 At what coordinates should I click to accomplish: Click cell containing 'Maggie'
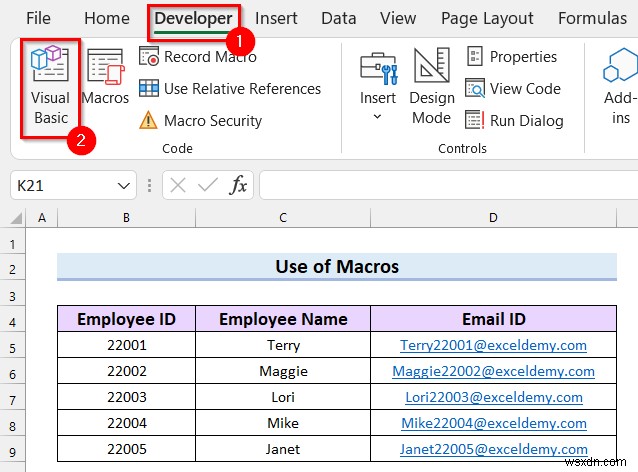coord(283,371)
